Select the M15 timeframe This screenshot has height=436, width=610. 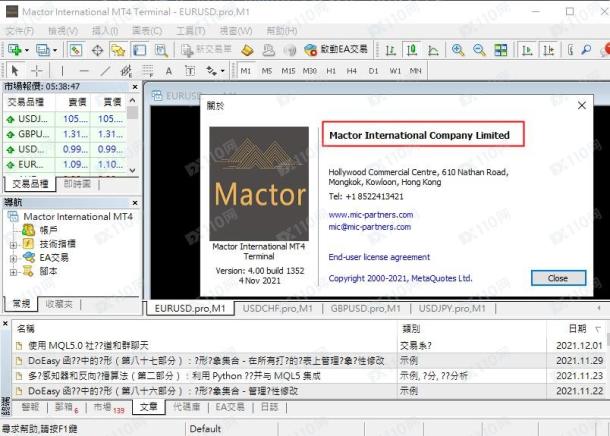(288, 71)
